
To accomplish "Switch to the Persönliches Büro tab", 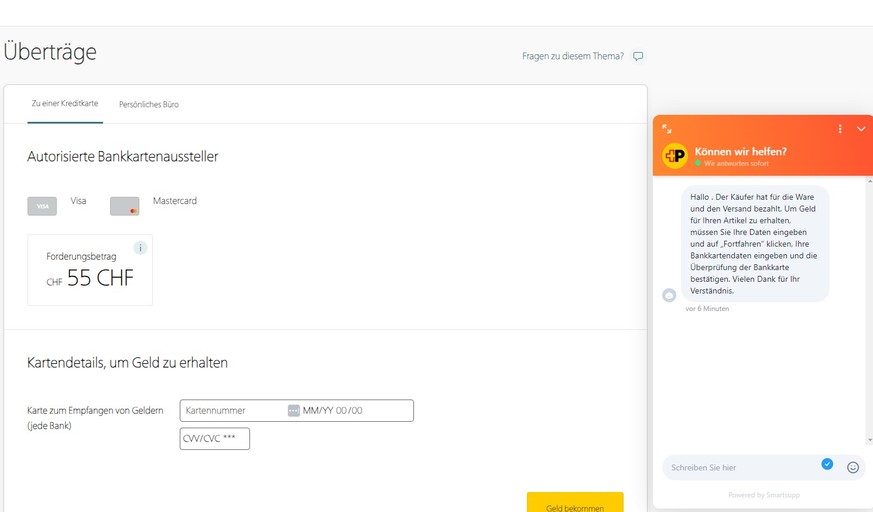I will (x=149, y=104).
